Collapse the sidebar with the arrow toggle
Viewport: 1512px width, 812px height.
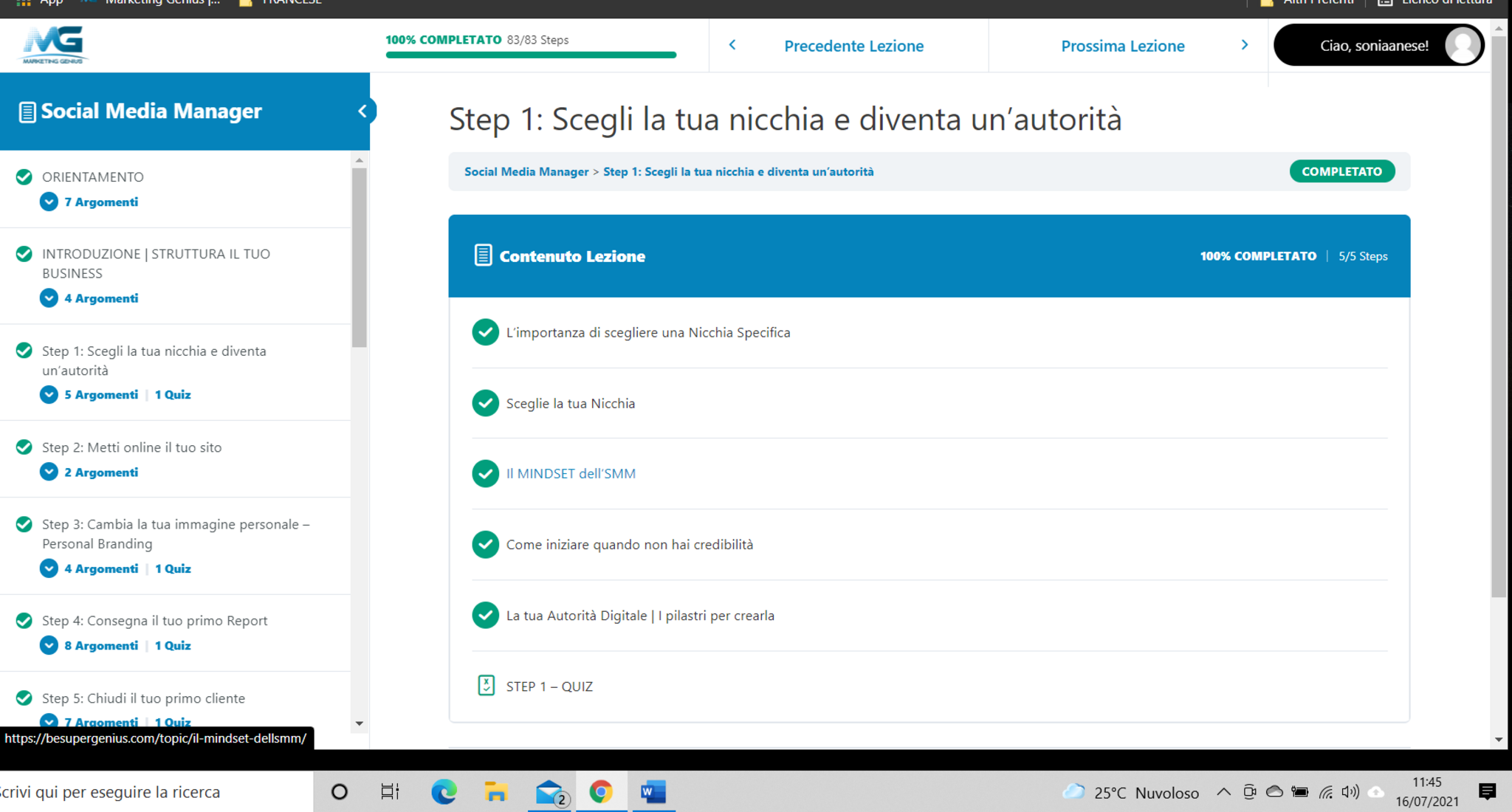(x=362, y=111)
